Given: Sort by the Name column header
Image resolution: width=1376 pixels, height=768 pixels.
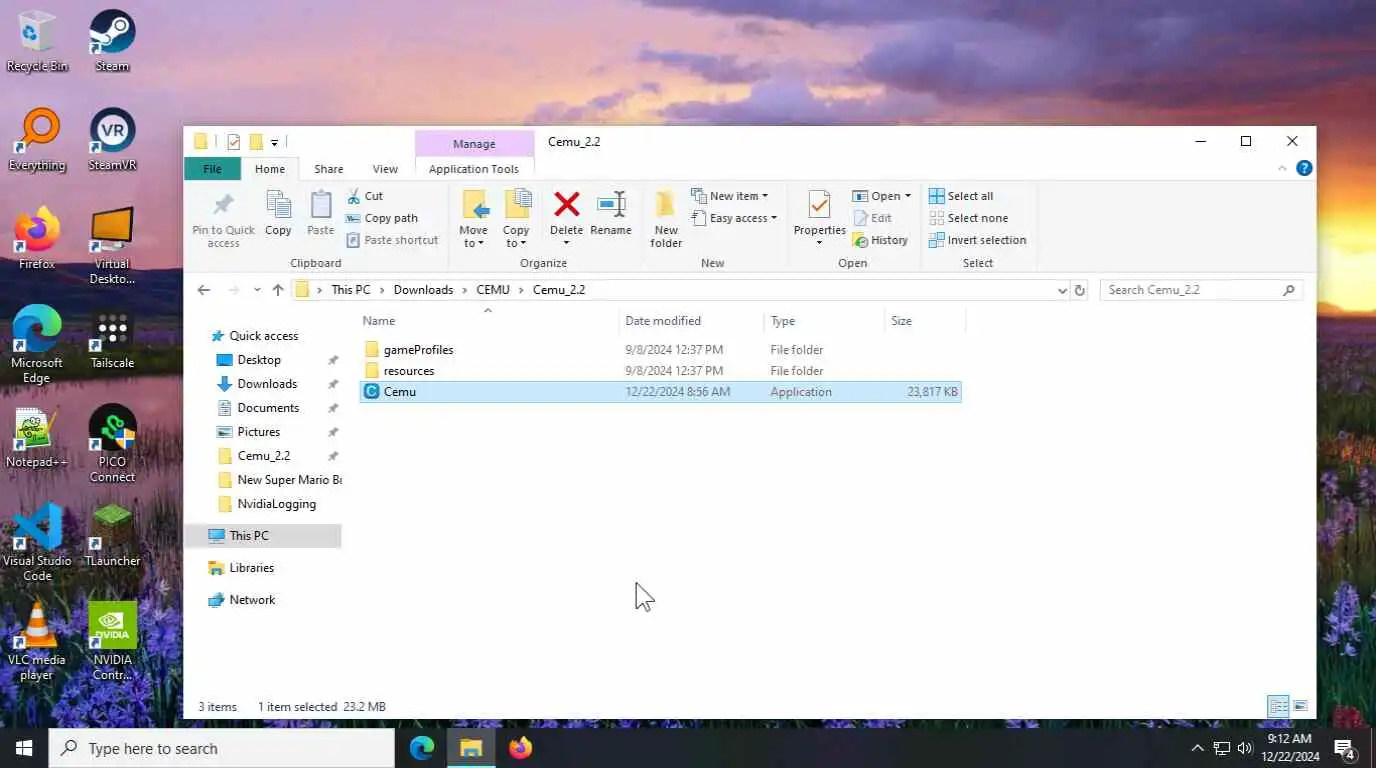Looking at the screenshot, I should [488, 321].
